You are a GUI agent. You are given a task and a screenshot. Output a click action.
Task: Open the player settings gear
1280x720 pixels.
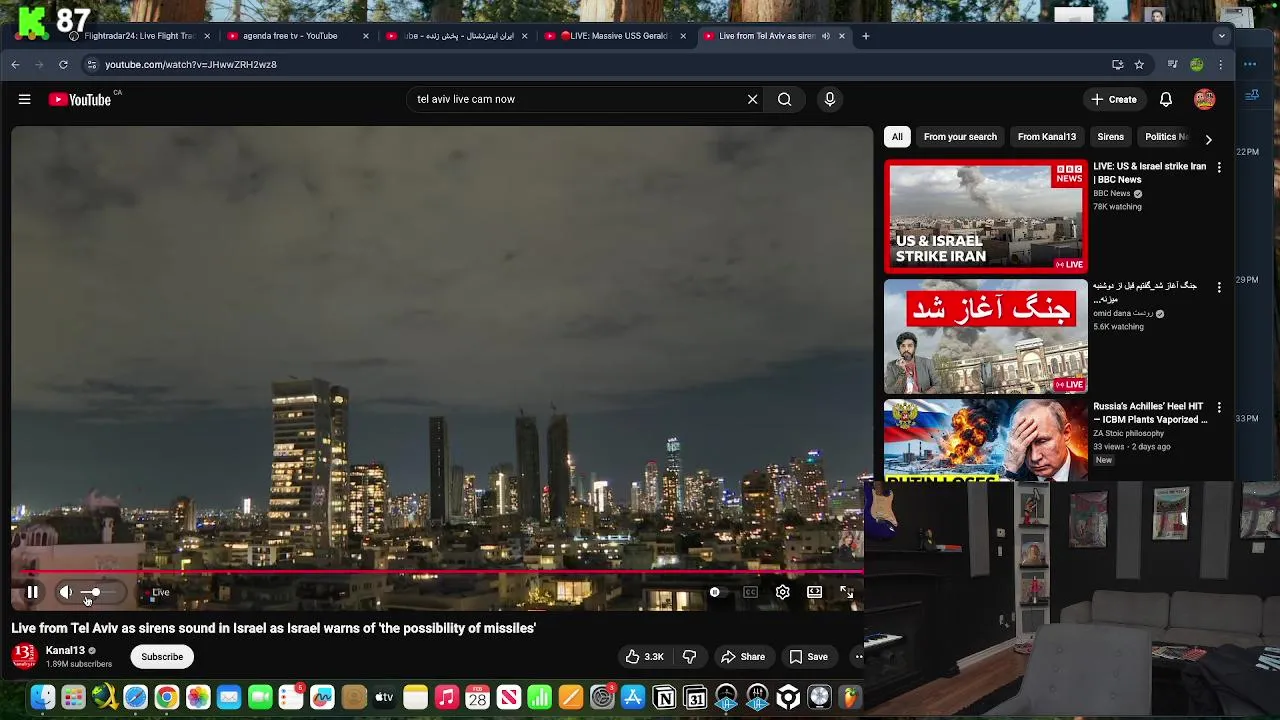[783, 592]
